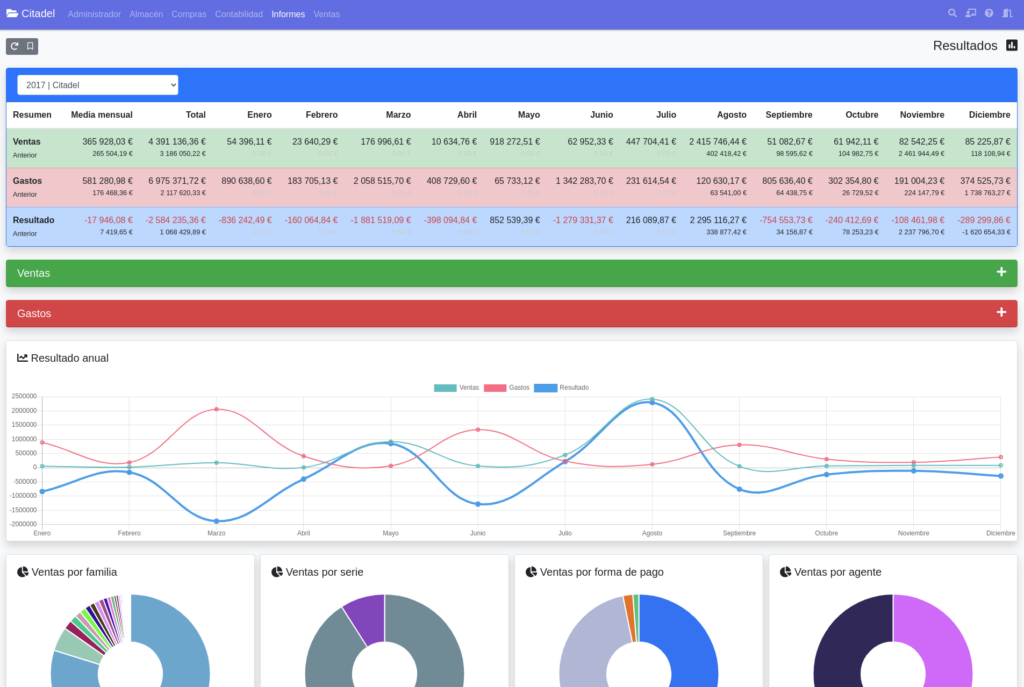
Task: Open the Contabilidad menu
Action: point(239,14)
